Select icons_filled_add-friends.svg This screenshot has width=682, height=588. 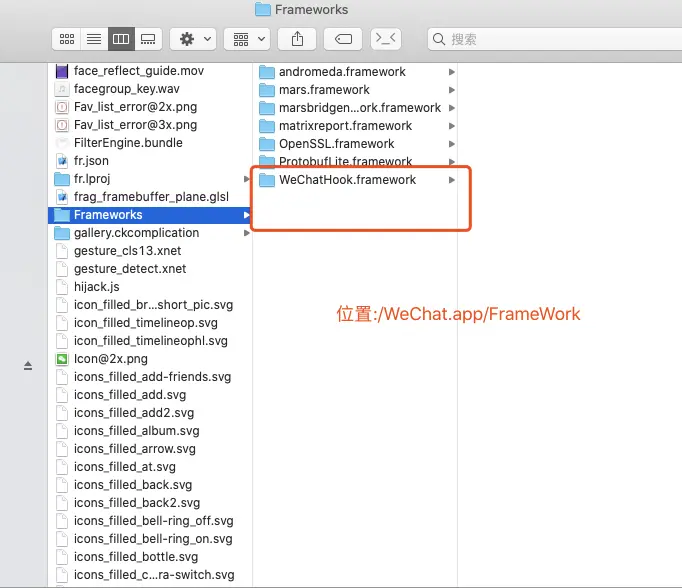point(152,377)
